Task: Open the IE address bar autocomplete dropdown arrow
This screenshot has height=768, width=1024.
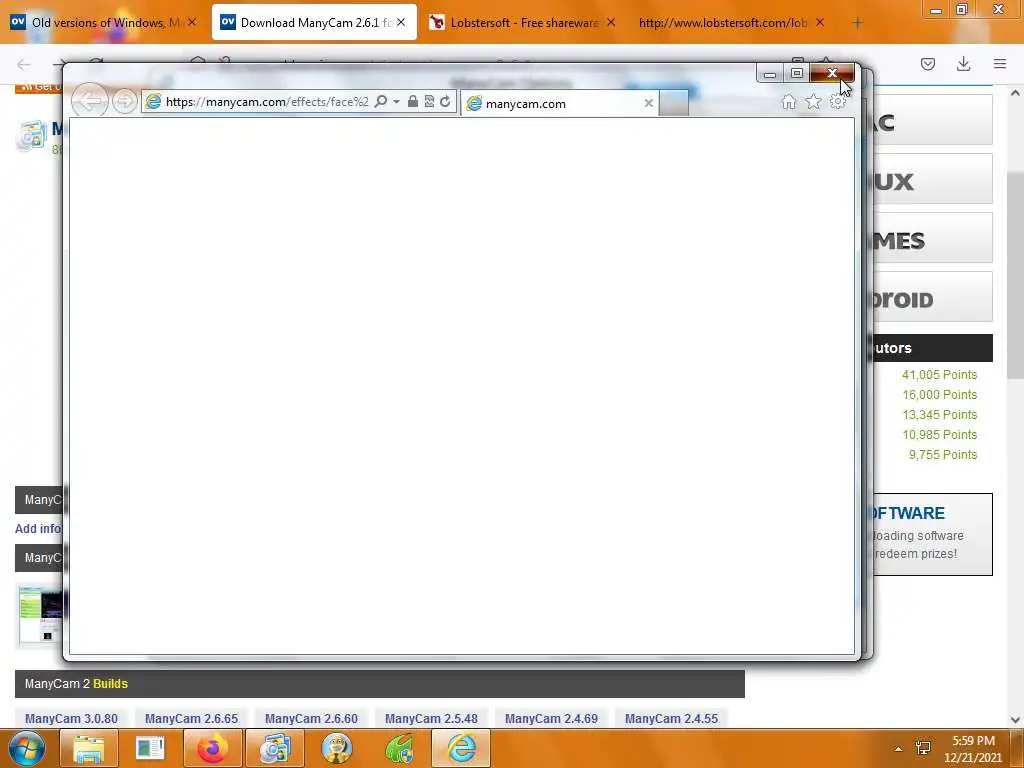Action: pyautogui.click(x=396, y=102)
